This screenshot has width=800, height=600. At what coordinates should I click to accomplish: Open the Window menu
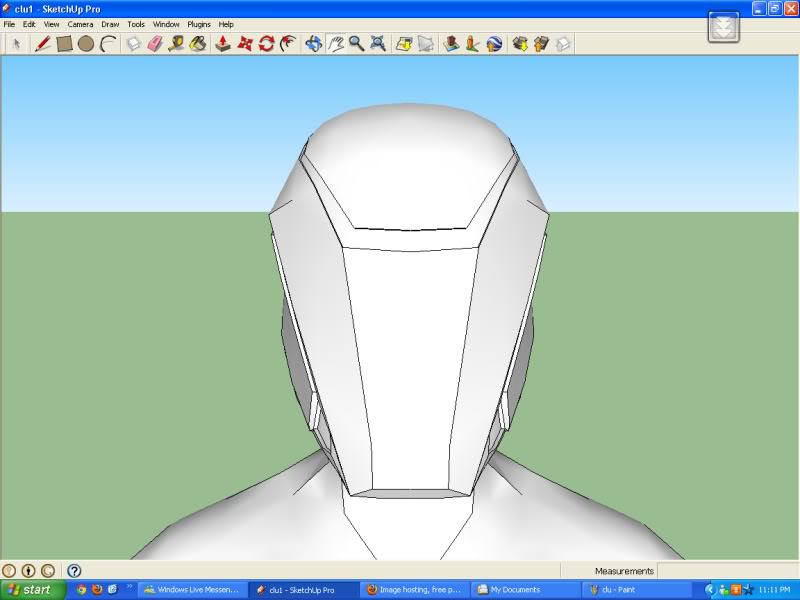point(166,24)
